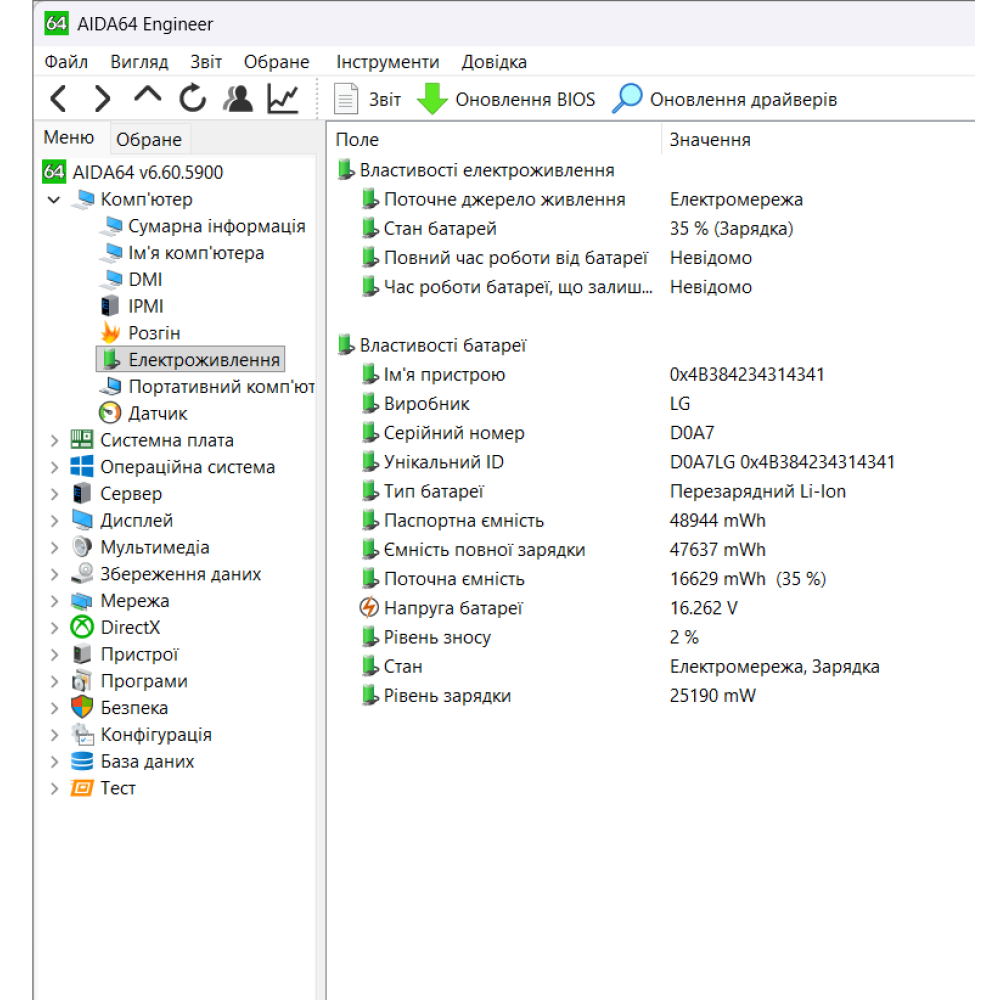Select Сумарна інформація tree item

[216, 227]
